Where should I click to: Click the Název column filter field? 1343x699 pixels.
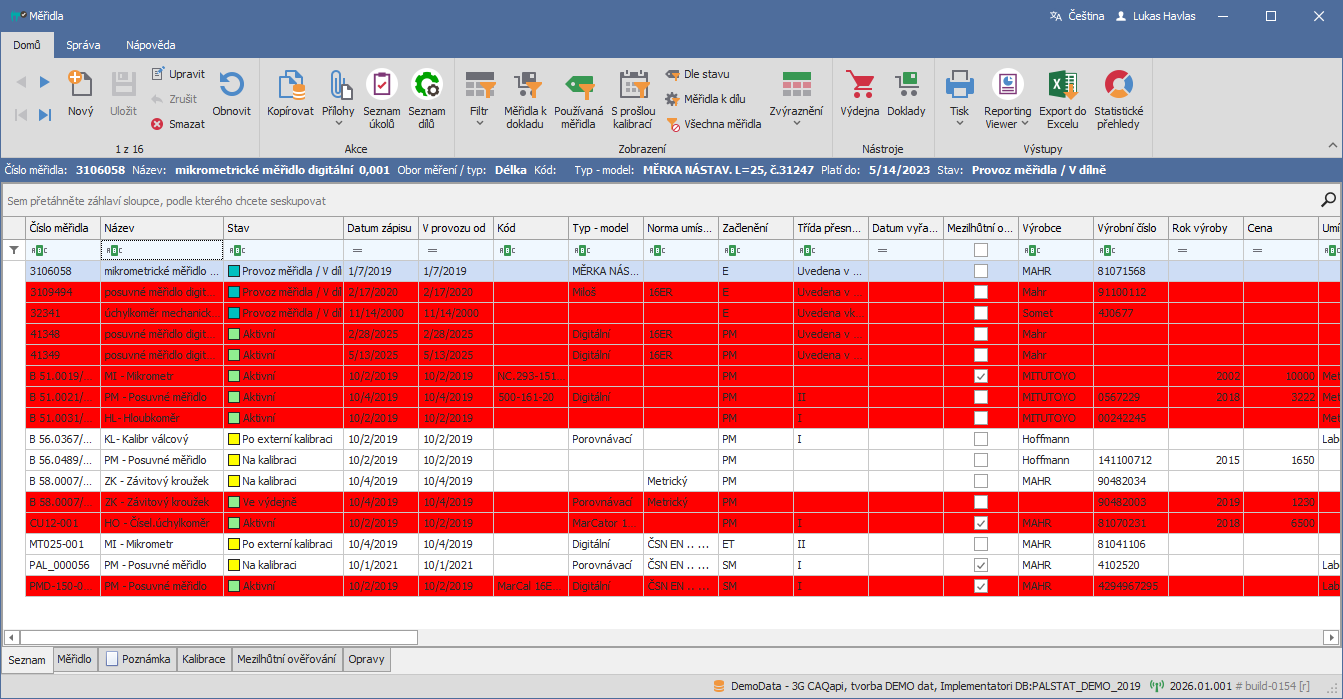(161, 250)
